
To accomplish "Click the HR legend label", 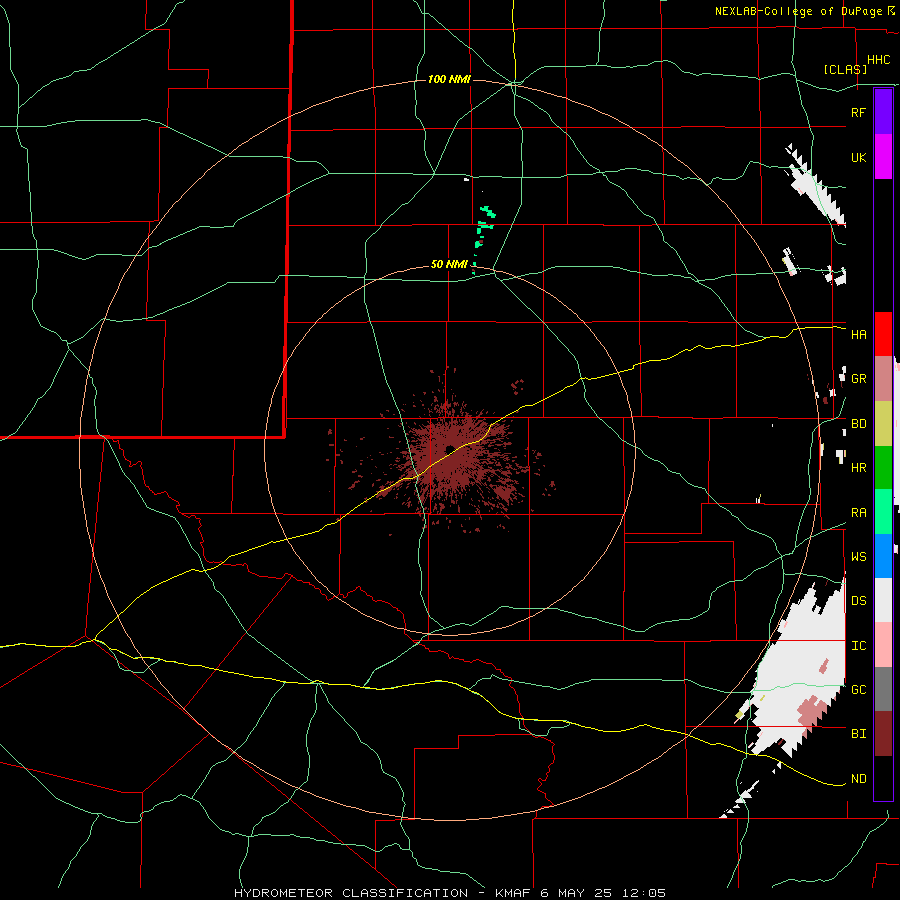I will (858, 468).
